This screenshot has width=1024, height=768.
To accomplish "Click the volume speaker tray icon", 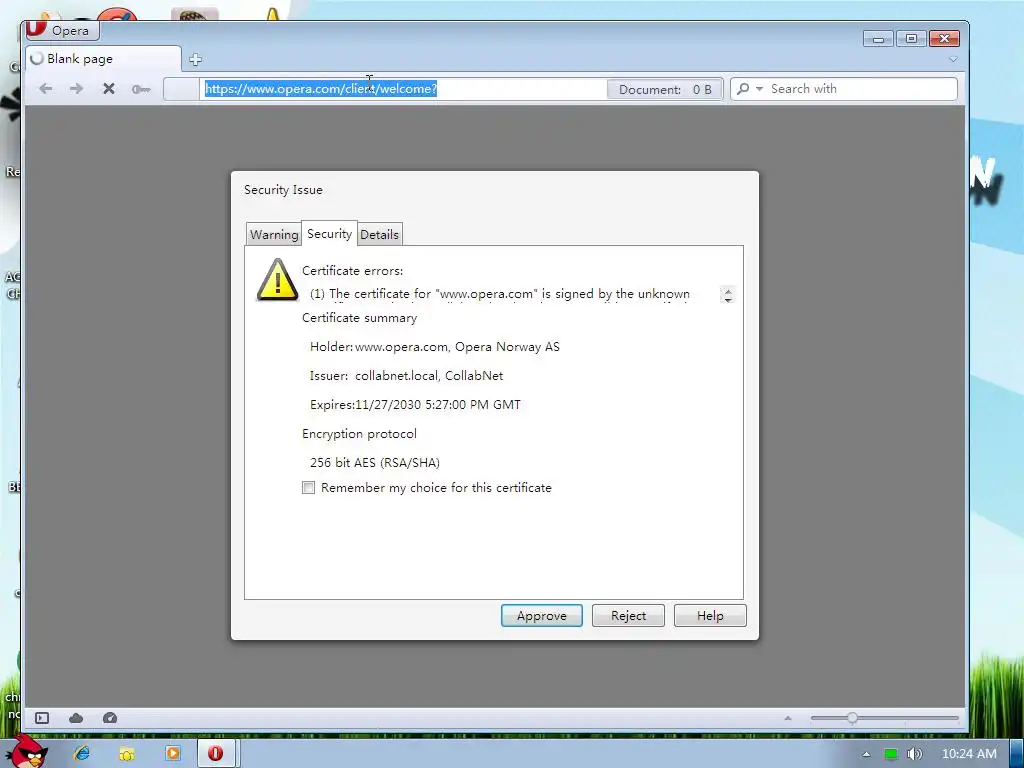I will pyautogui.click(x=914, y=754).
